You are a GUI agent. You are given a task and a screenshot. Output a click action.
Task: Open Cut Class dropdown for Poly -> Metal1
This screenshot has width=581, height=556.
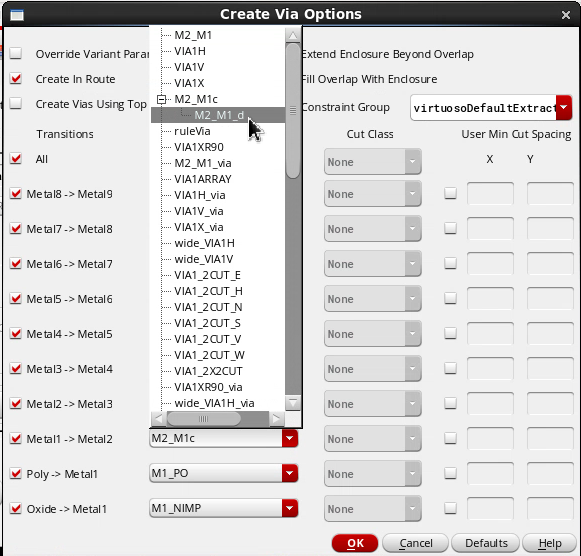373,473
